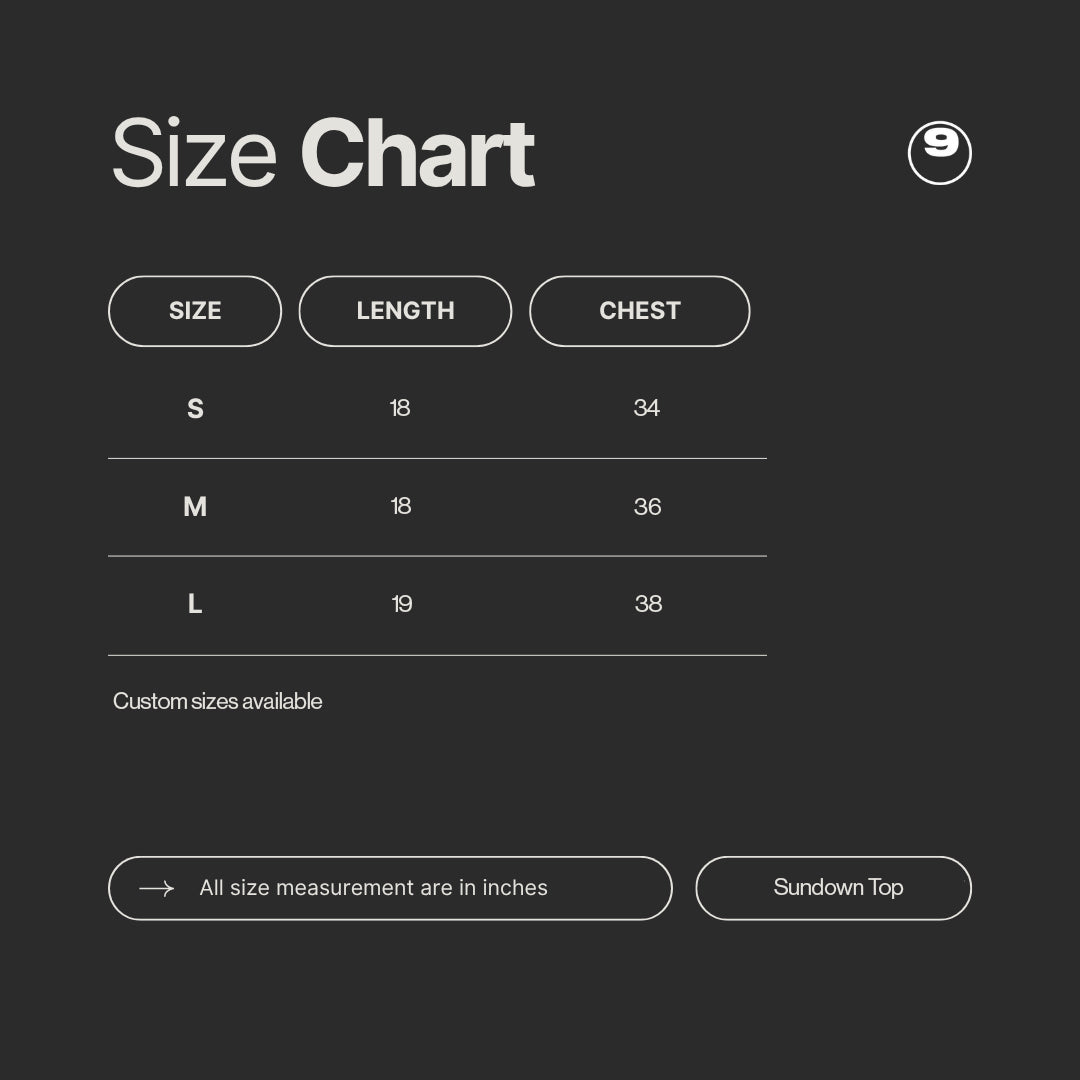This screenshot has width=1080, height=1080.
Task: Select the CHEST column header pill
Action: point(639,311)
